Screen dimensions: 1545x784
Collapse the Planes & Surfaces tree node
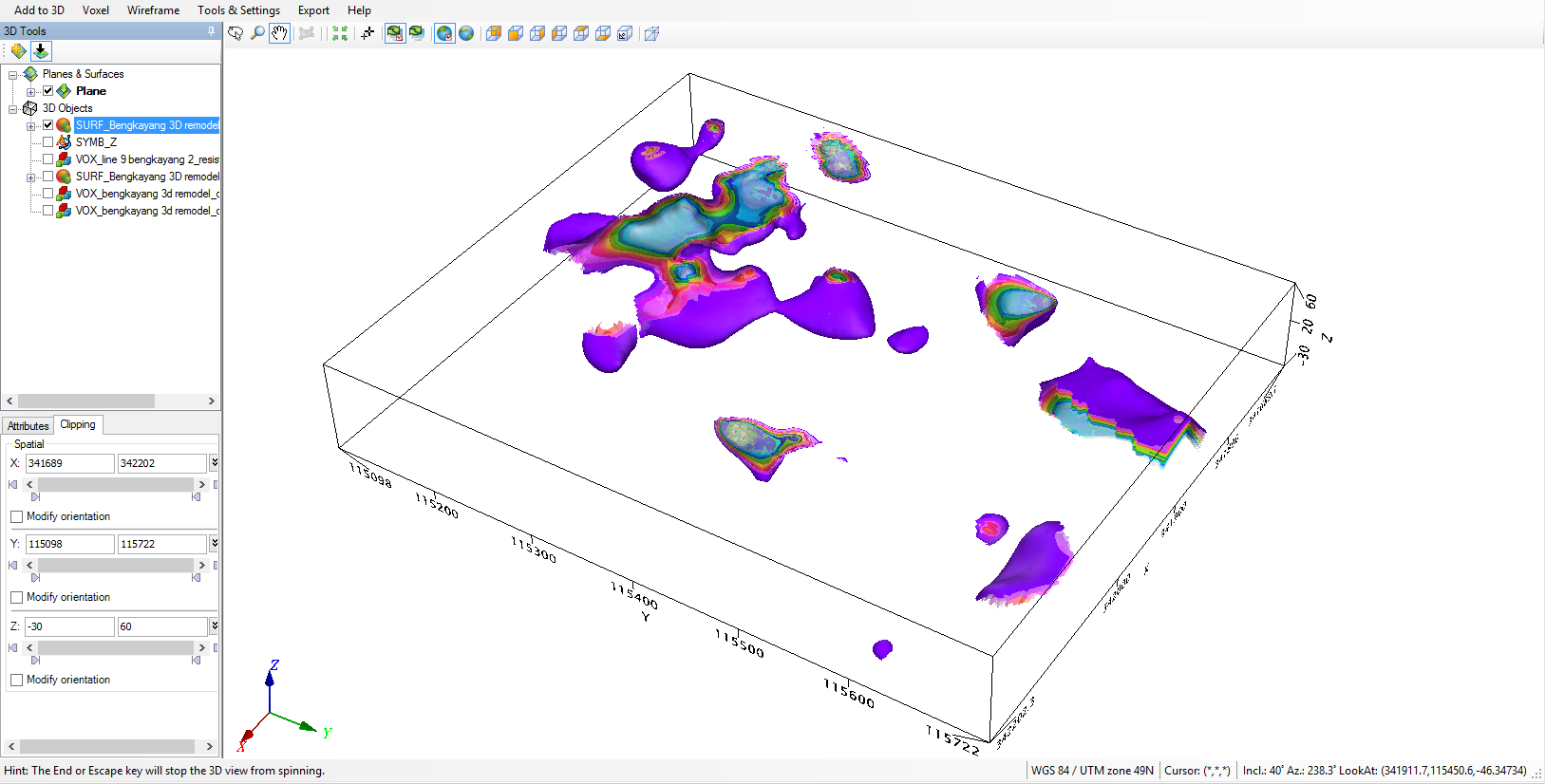[x=13, y=75]
